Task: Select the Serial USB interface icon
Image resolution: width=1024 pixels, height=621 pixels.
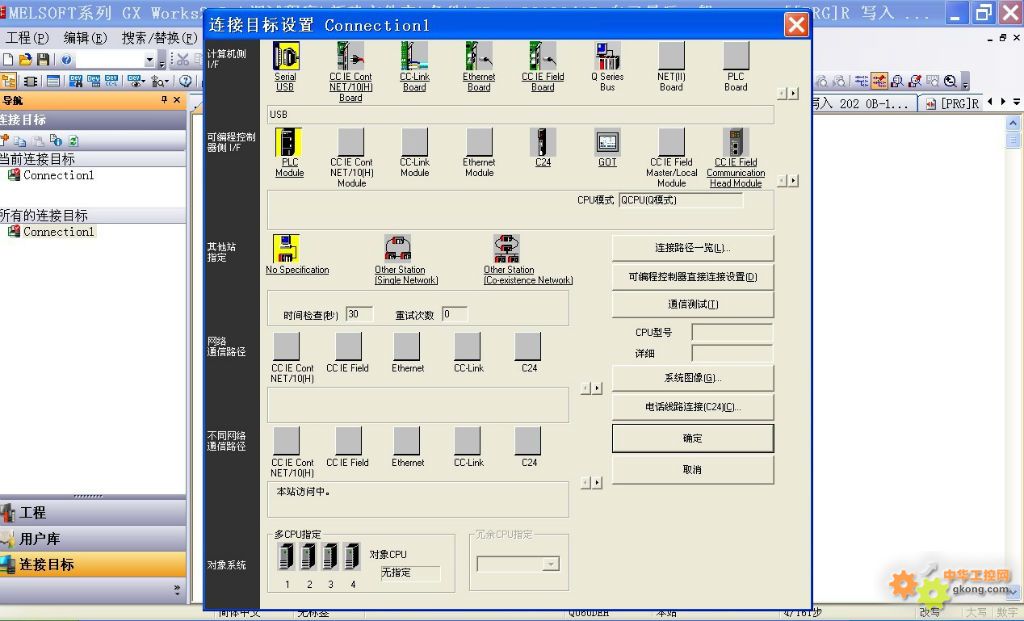Action: [286, 56]
